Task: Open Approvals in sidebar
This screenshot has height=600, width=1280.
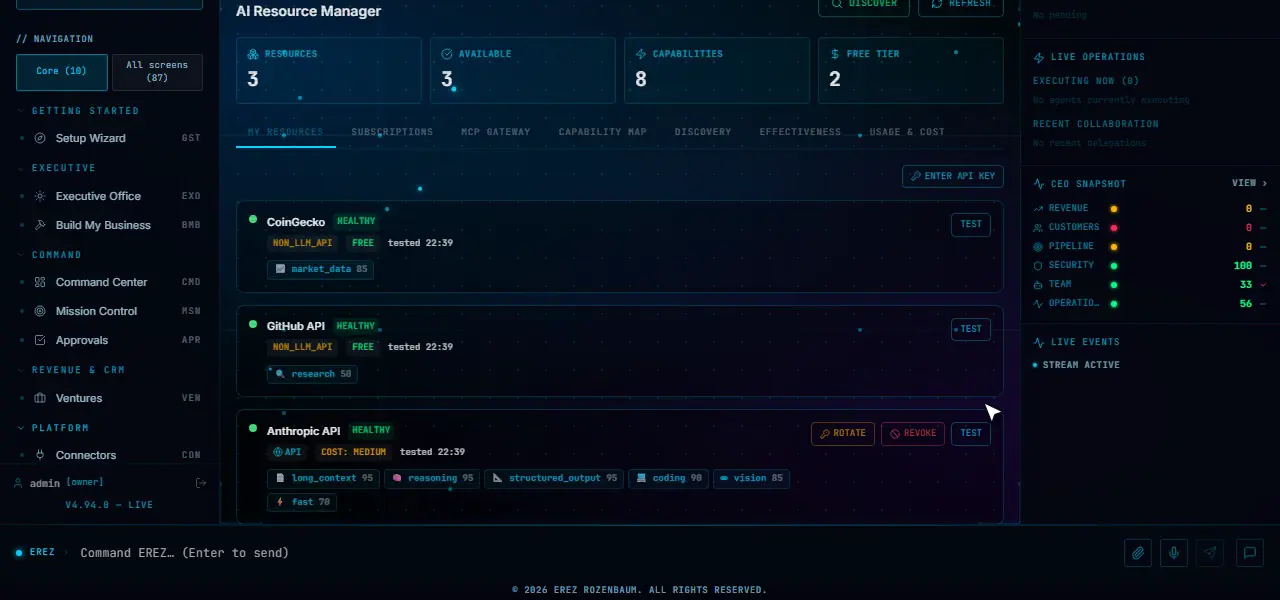Action: pos(110,340)
